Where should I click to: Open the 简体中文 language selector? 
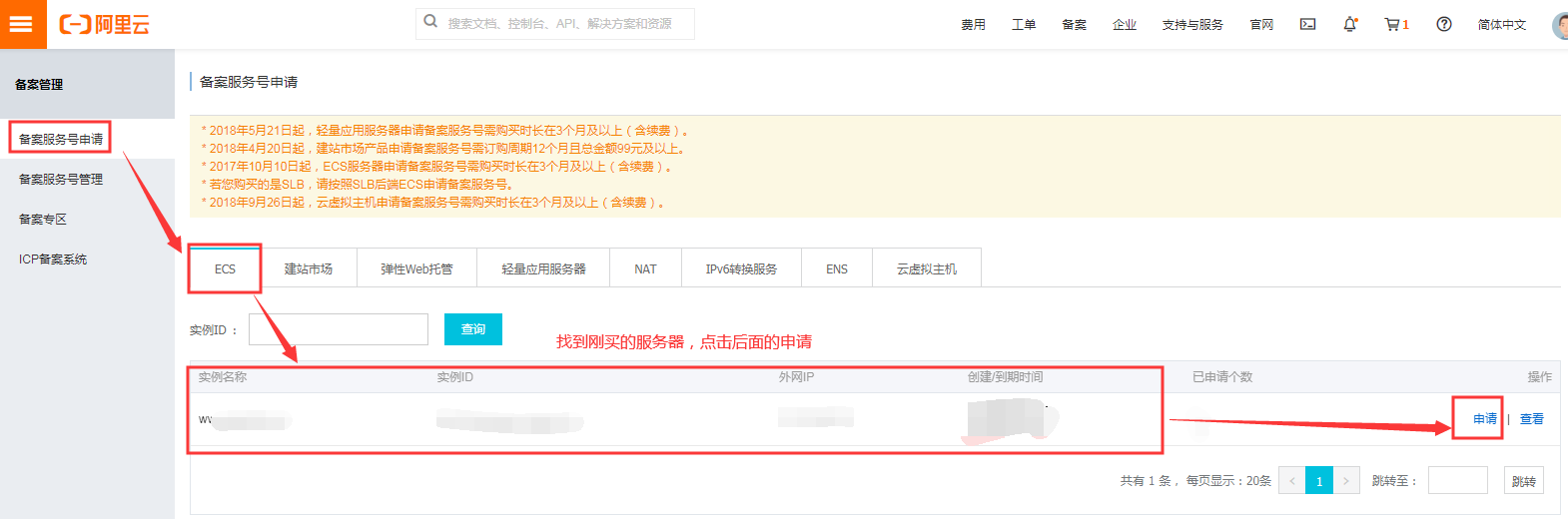[1501, 25]
